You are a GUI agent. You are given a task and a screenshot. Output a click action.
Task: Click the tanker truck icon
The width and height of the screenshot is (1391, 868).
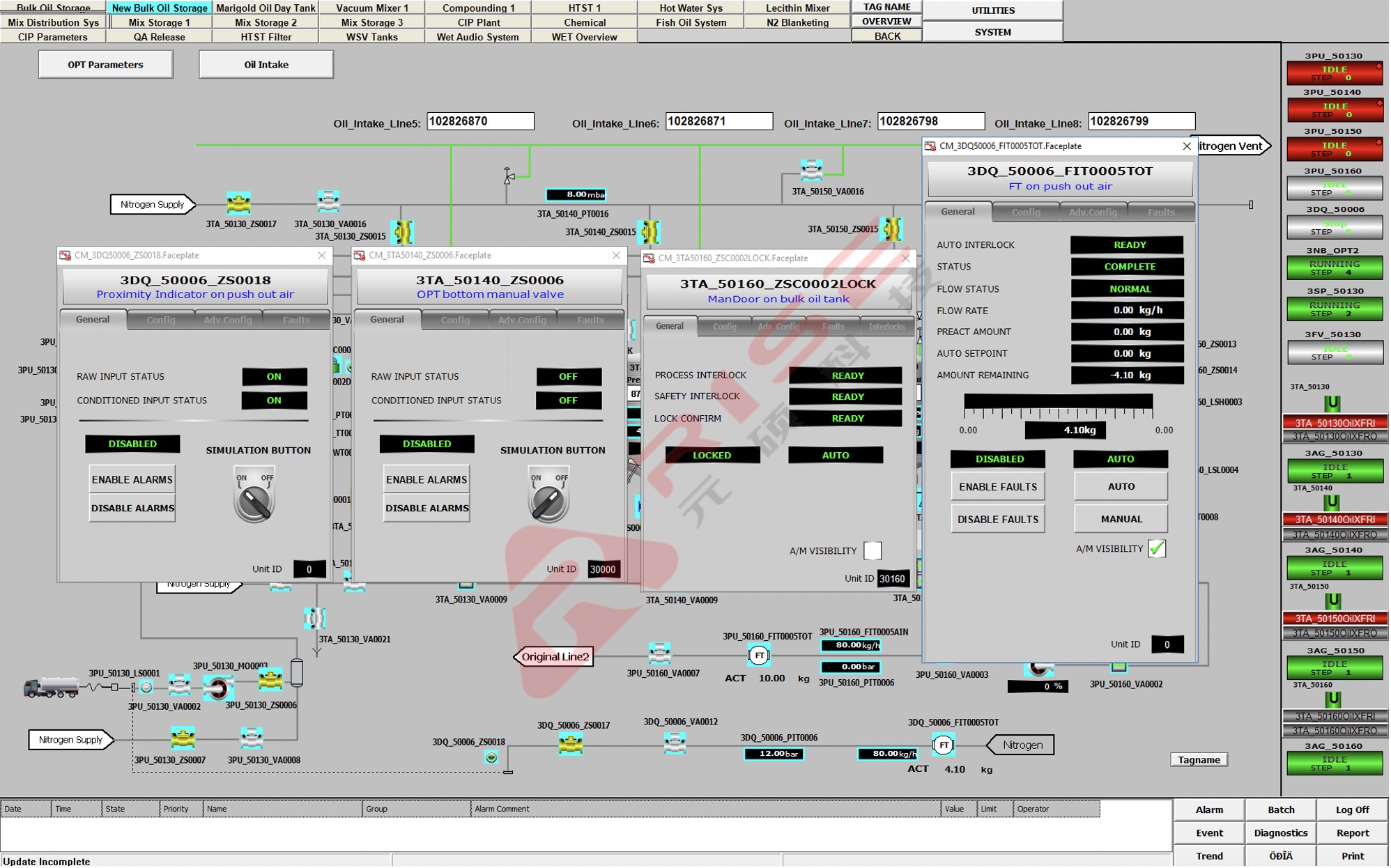pyautogui.click(x=51, y=688)
